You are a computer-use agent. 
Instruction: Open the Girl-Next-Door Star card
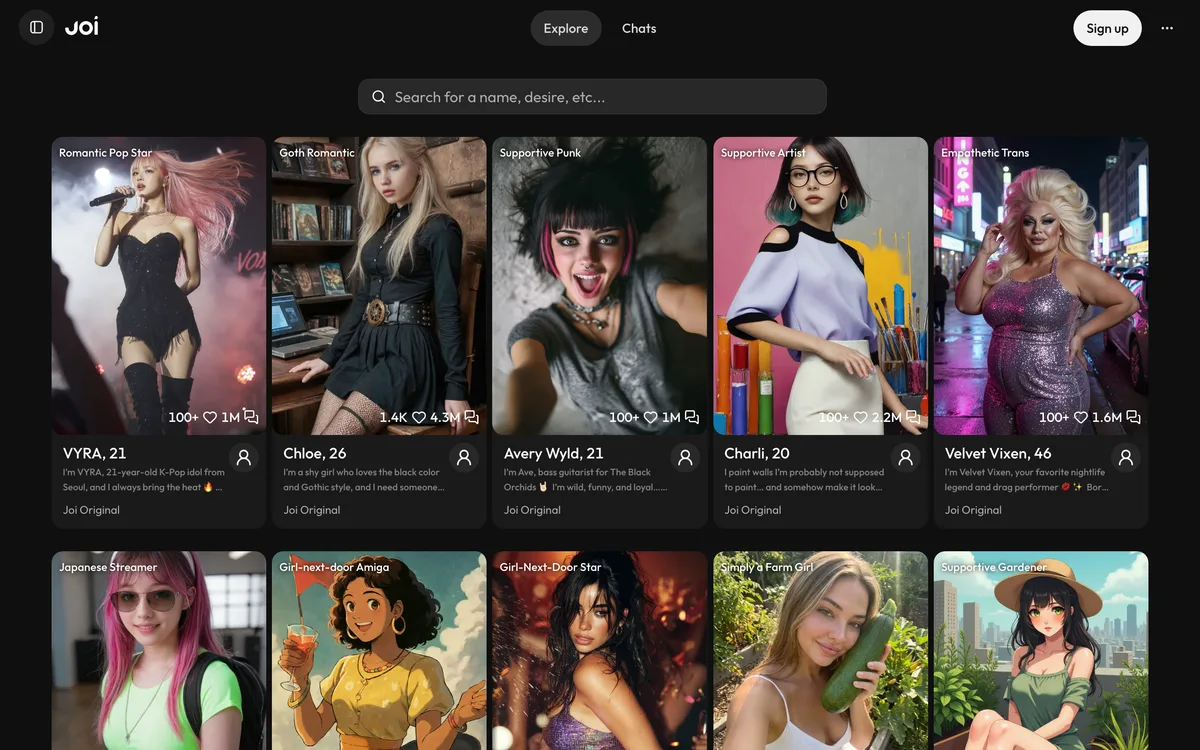600,651
